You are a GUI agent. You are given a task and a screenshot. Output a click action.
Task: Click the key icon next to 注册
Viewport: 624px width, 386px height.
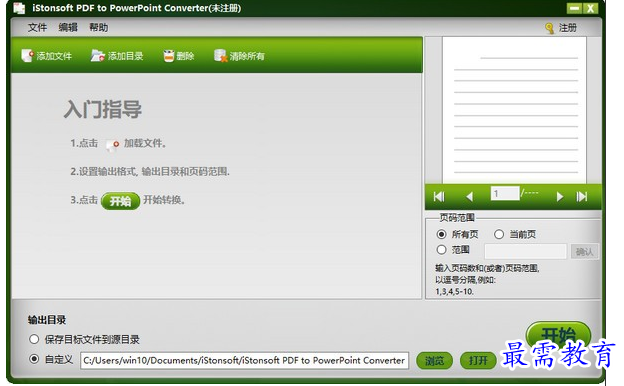(x=550, y=28)
